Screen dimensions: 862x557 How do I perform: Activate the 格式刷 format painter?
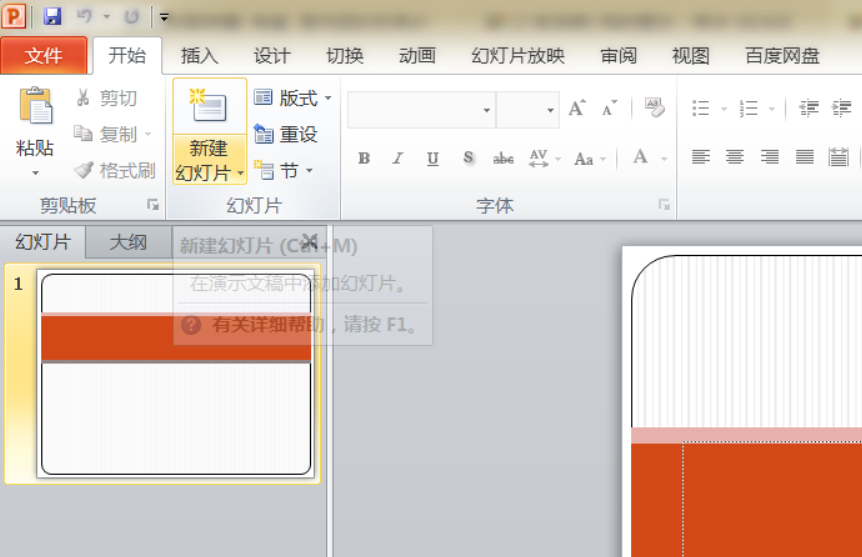115,170
